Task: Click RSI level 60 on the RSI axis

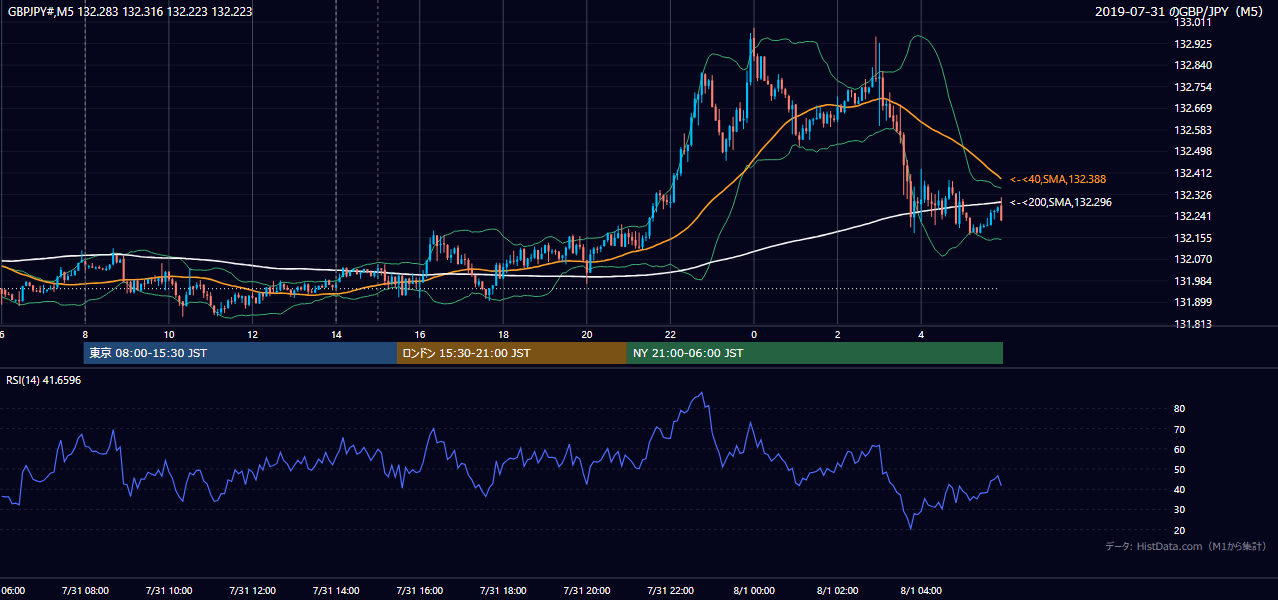Action: [1180, 449]
